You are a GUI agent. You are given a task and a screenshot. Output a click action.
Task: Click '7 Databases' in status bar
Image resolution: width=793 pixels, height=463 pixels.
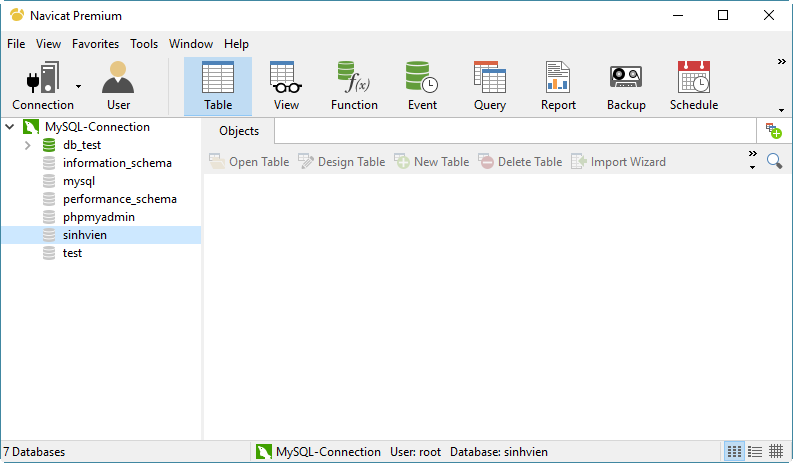(34, 452)
